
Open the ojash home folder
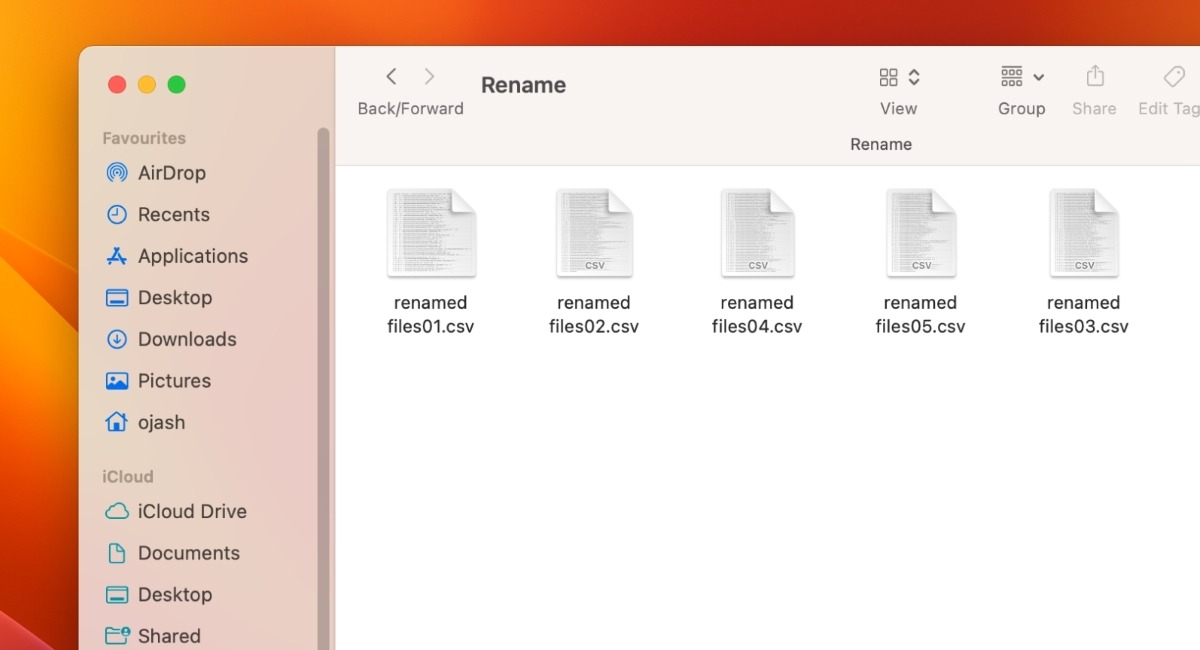(x=161, y=422)
